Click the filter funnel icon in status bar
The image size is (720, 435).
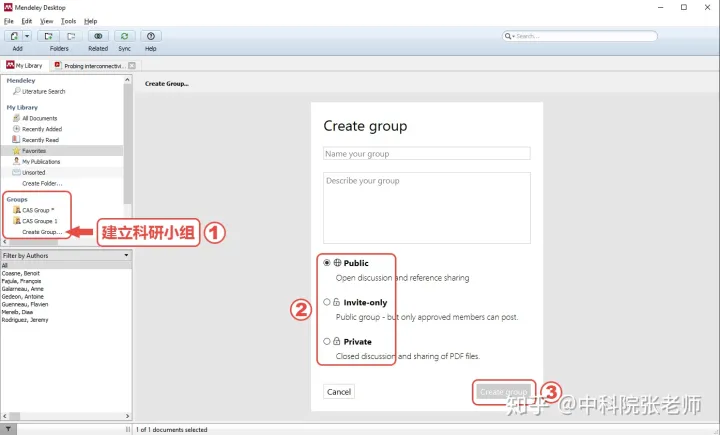[8, 429]
